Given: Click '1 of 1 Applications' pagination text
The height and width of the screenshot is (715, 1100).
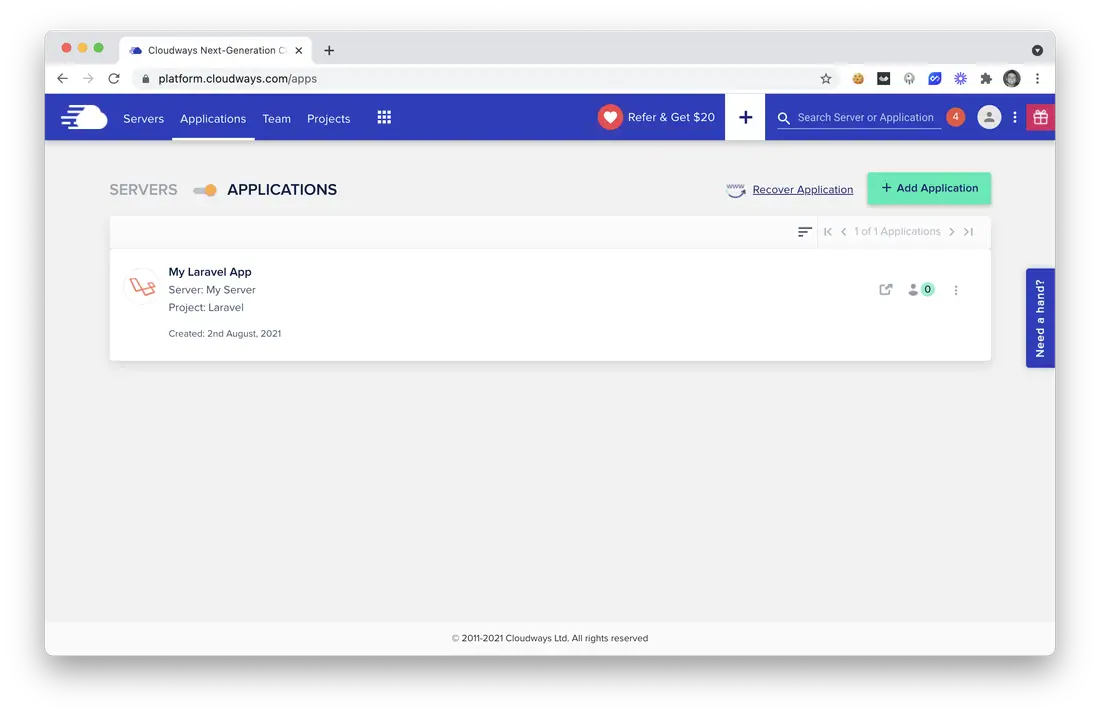Looking at the screenshot, I should click(x=897, y=232).
